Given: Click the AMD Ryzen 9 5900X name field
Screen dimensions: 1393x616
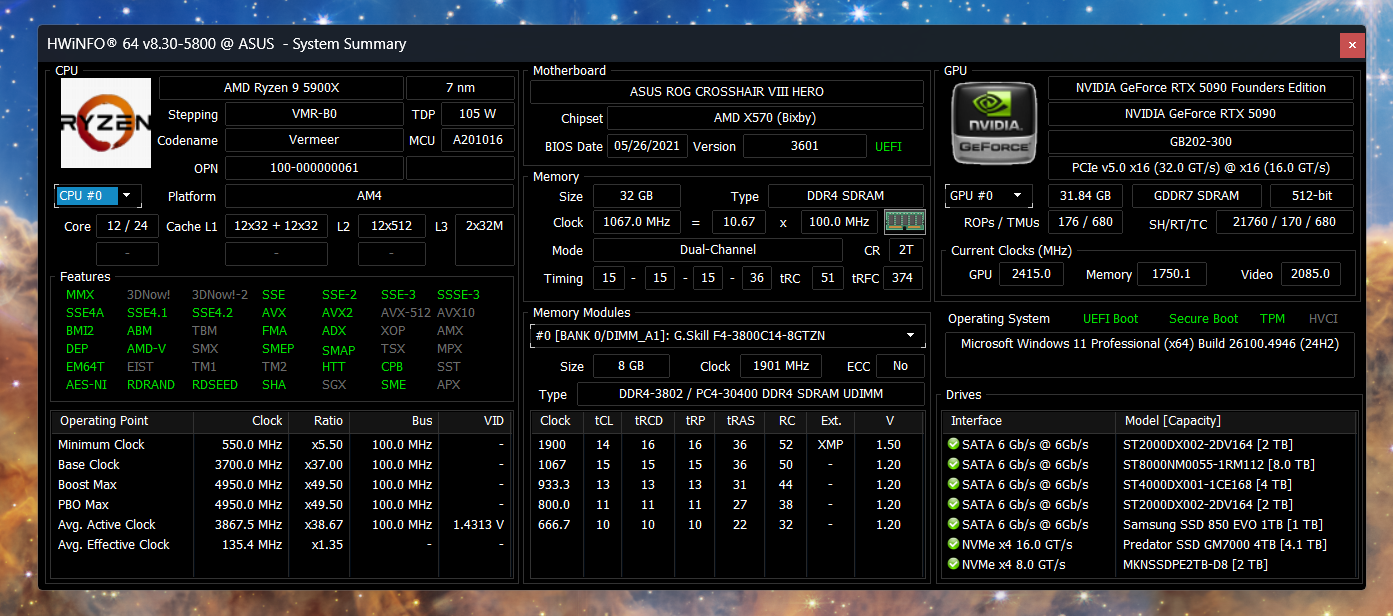Looking at the screenshot, I should coord(281,88).
